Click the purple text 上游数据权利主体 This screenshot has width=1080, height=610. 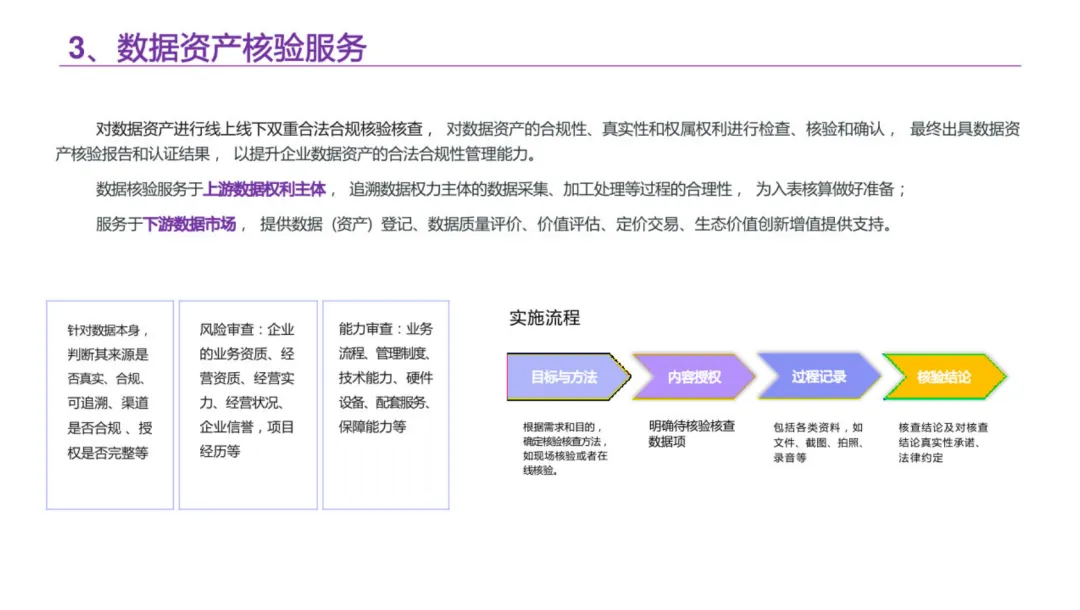[264, 189]
